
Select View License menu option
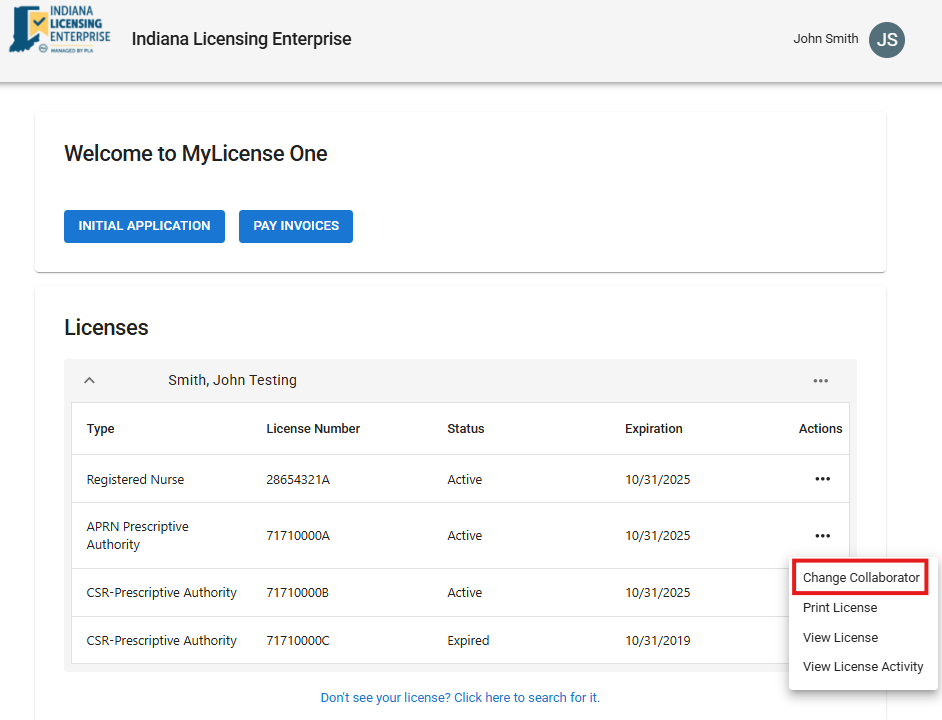pyautogui.click(x=840, y=638)
